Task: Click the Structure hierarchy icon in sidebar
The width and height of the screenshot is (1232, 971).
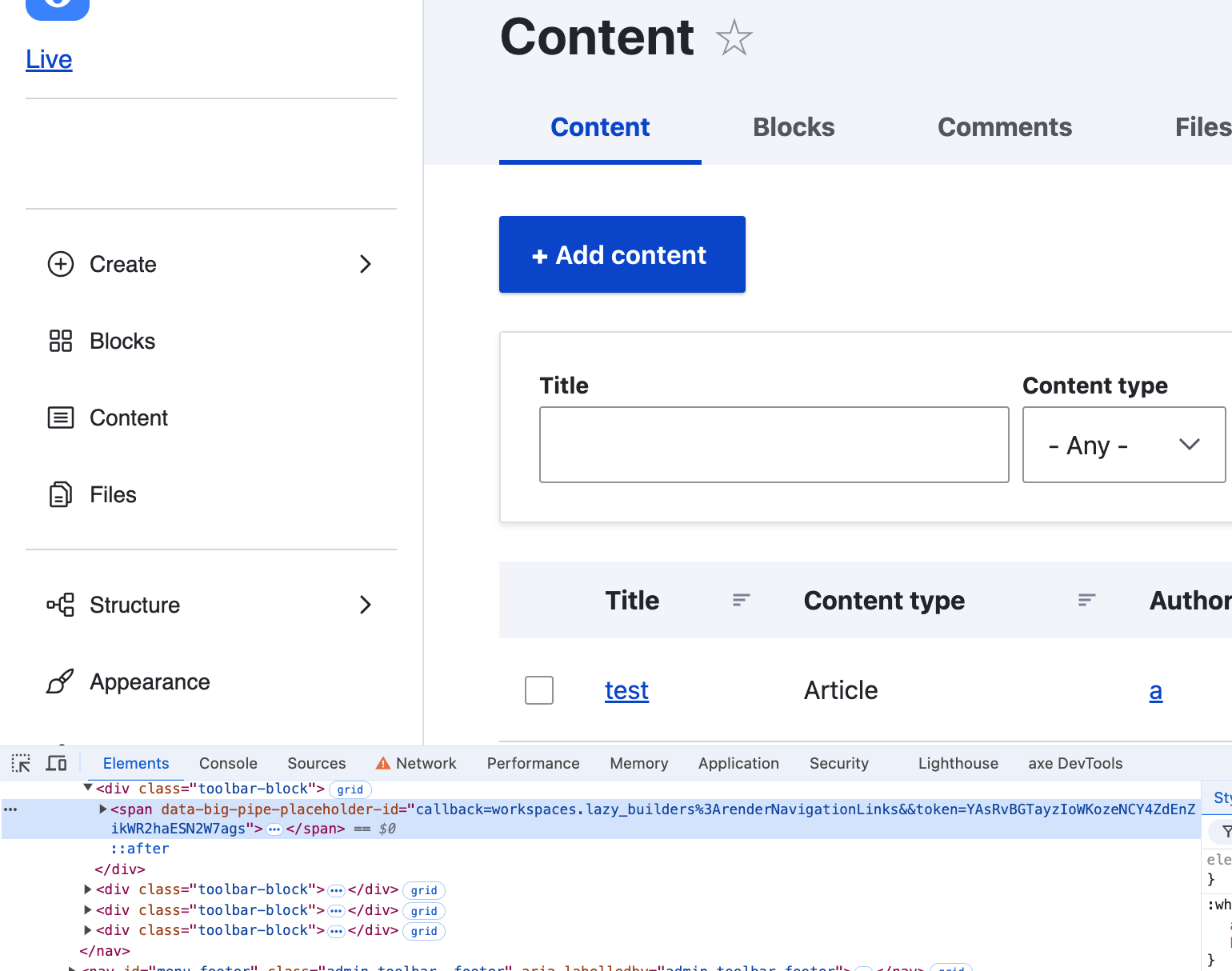Action: point(61,605)
